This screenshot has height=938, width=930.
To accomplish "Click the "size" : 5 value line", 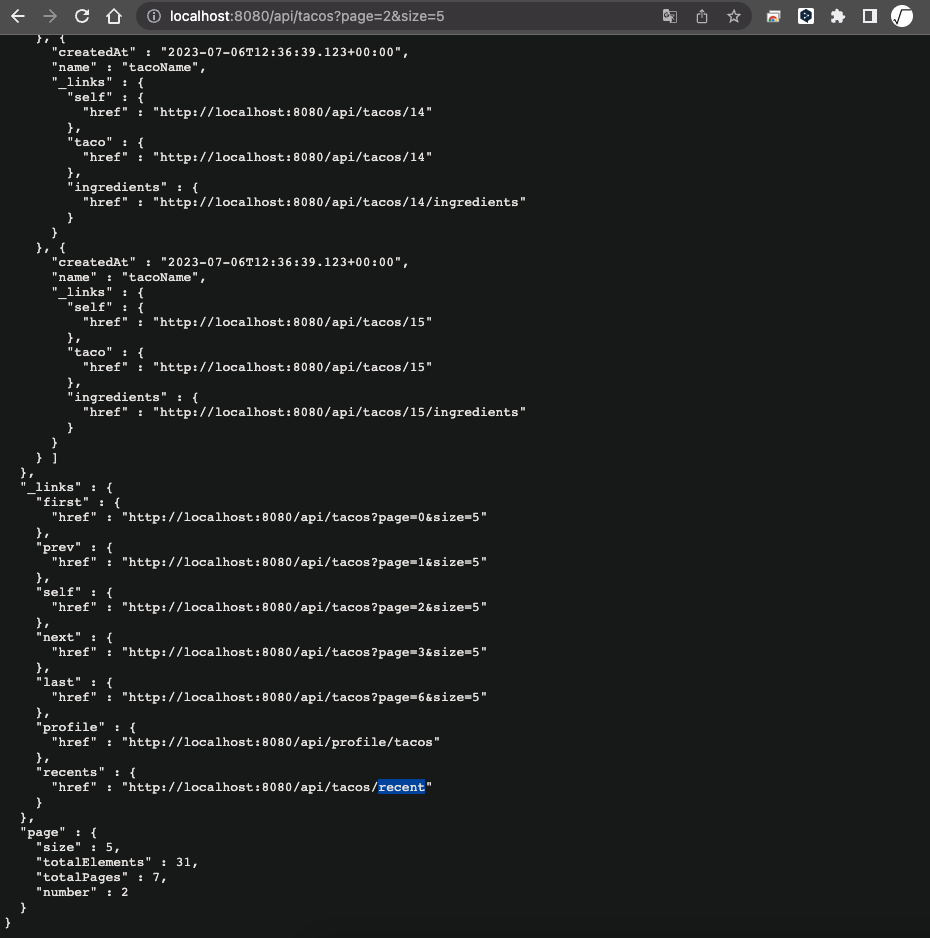I will [78, 847].
